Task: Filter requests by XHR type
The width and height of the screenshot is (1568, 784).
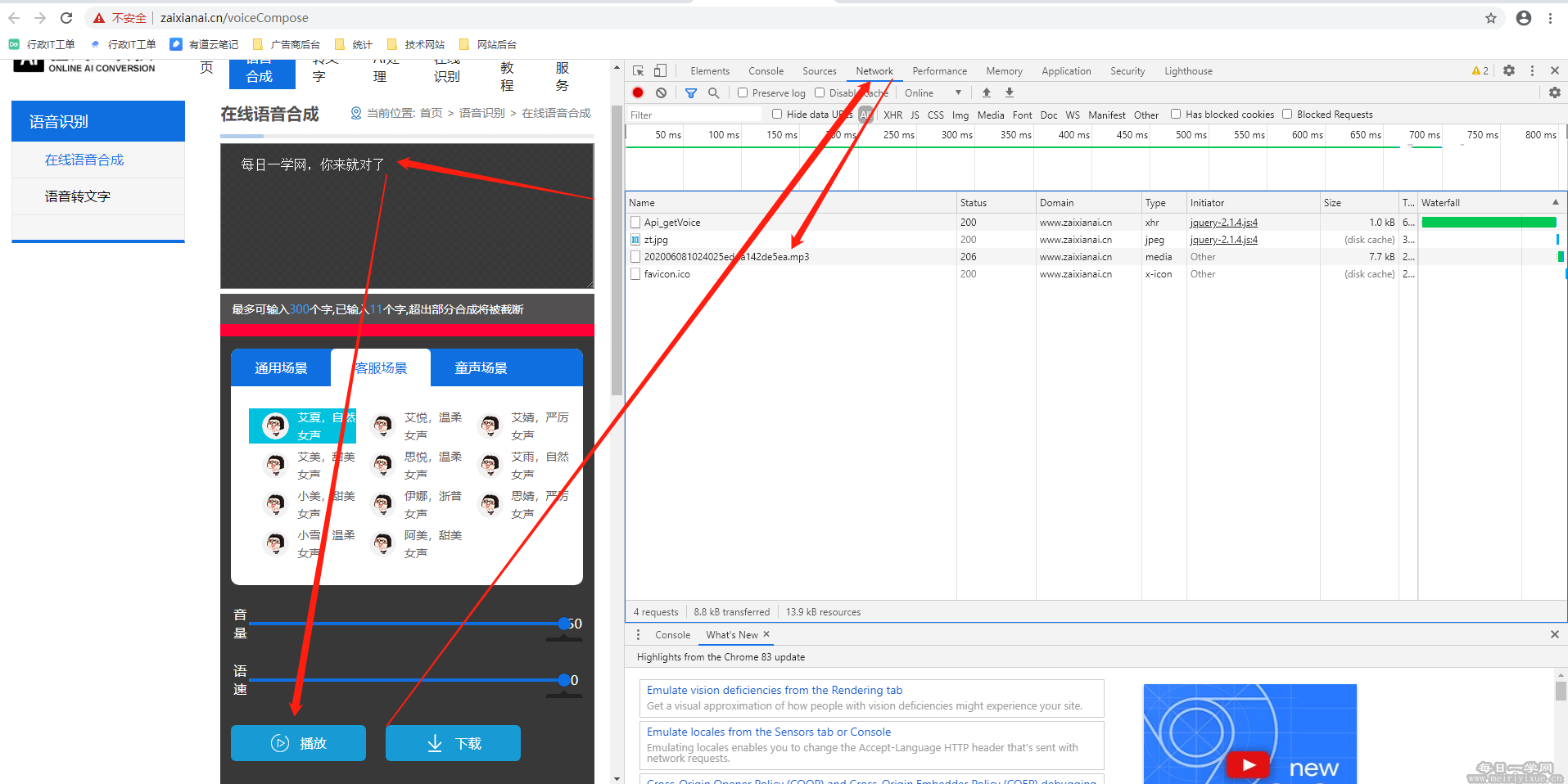Action: click(x=893, y=115)
